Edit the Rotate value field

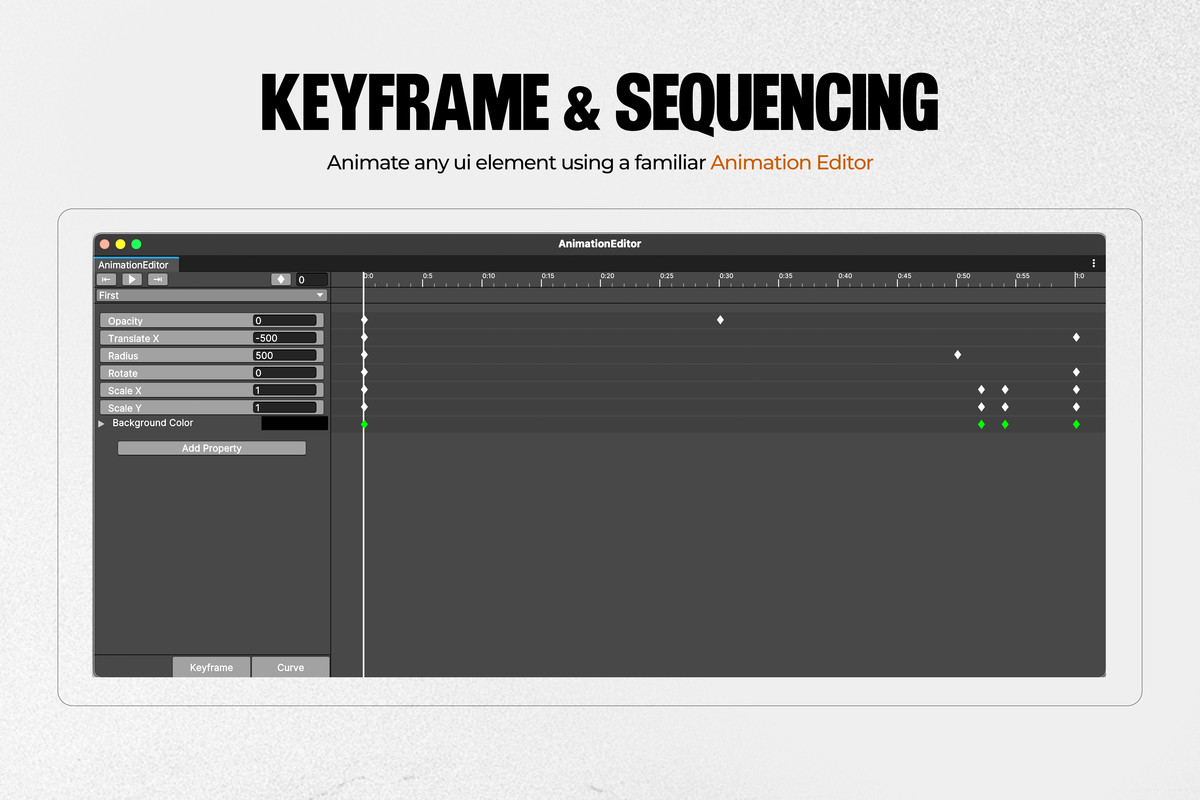285,373
